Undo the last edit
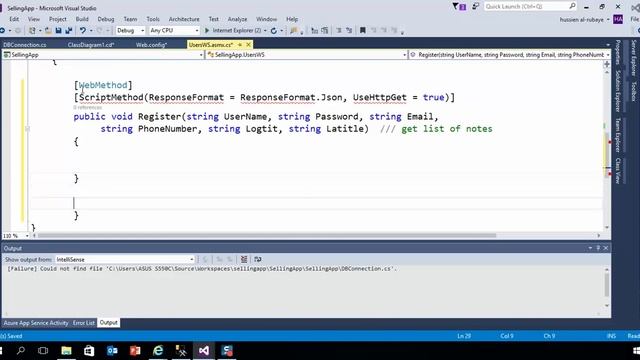The width and height of the screenshot is (640, 360). tap(83, 31)
